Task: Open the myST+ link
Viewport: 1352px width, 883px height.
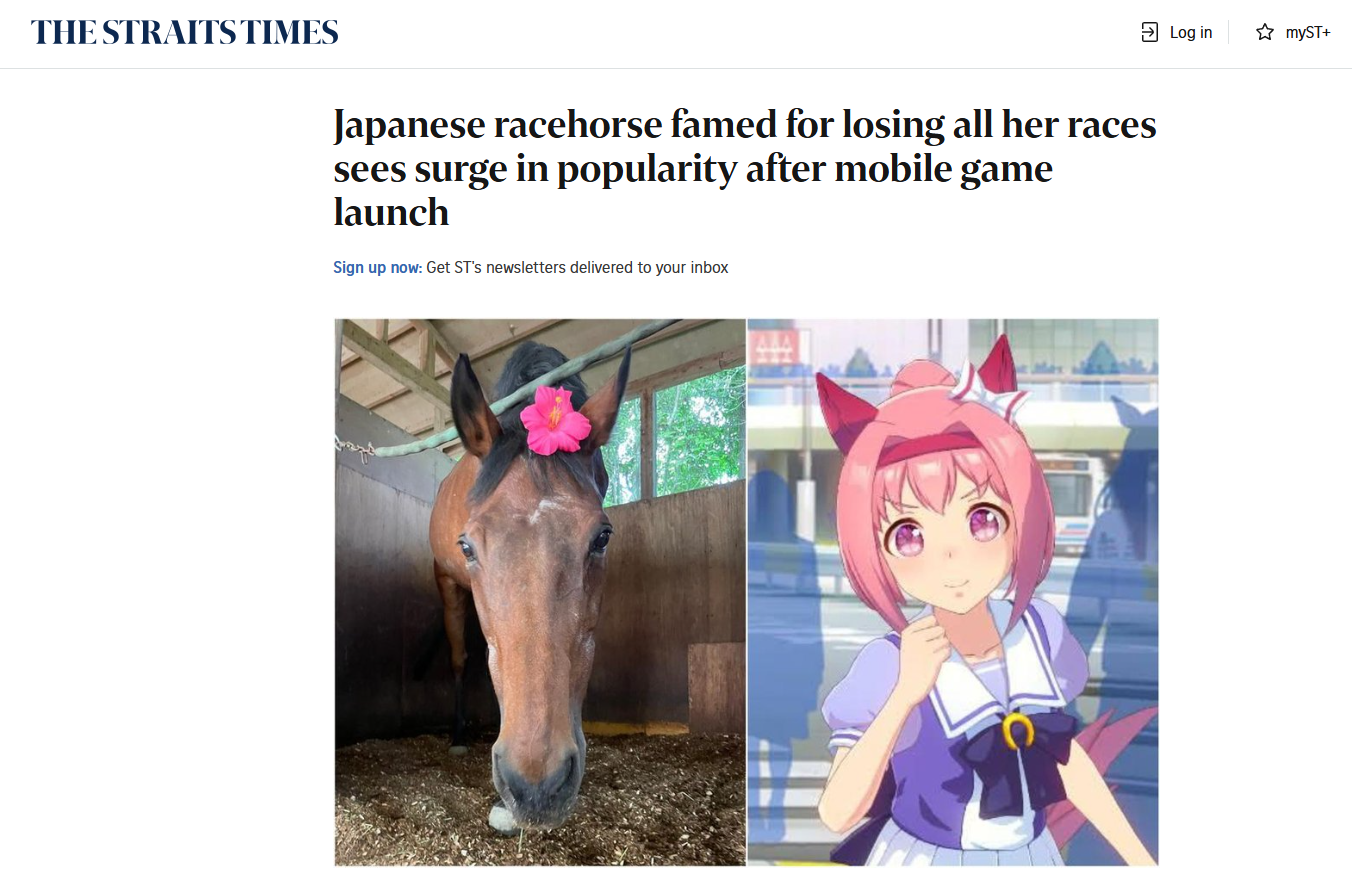Action: [x=1293, y=33]
